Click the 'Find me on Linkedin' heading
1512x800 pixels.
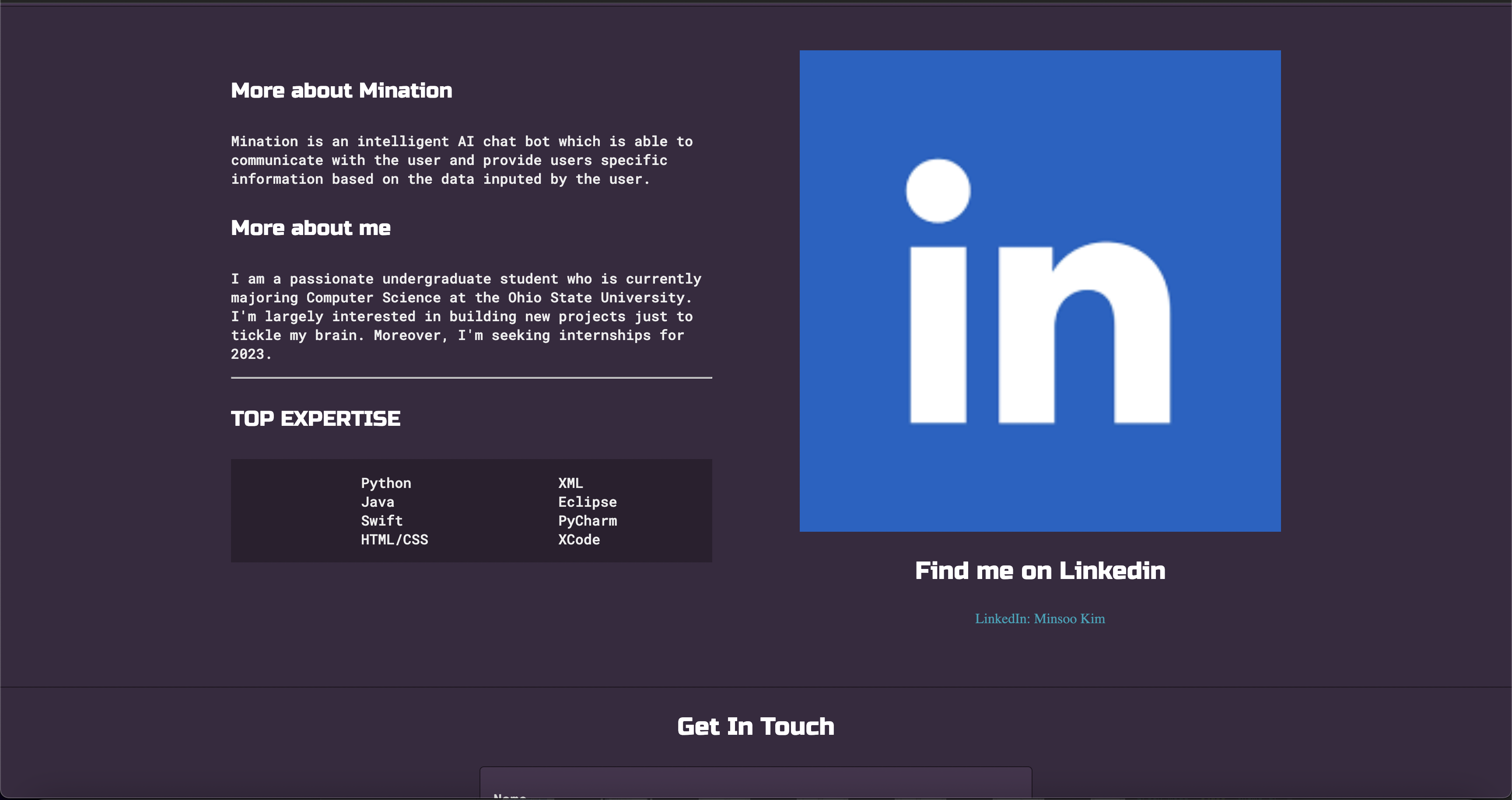coord(1039,571)
